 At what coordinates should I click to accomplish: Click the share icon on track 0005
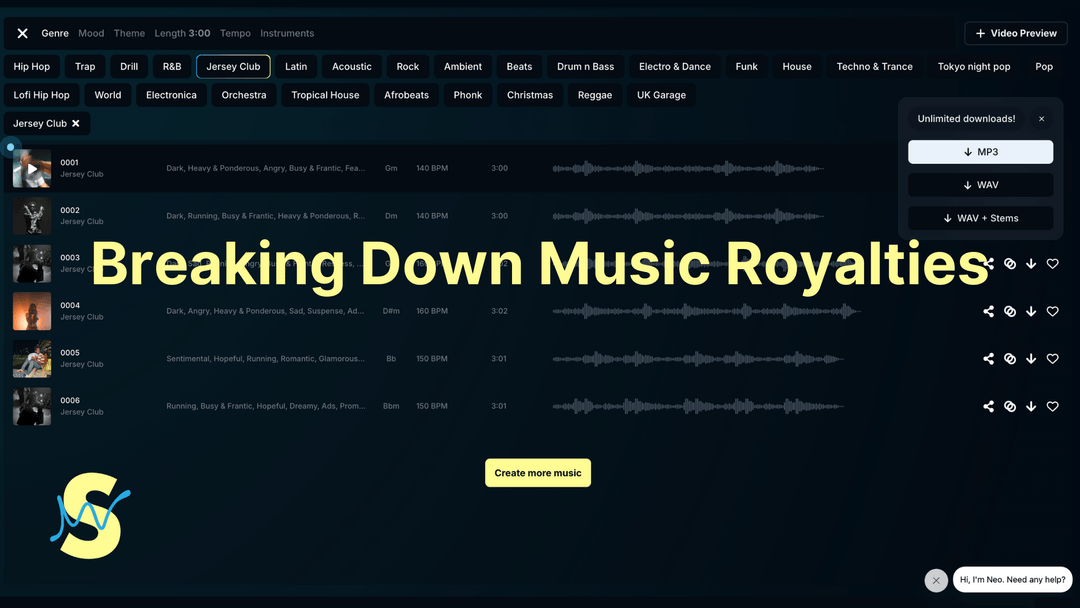pyautogui.click(x=988, y=358)
